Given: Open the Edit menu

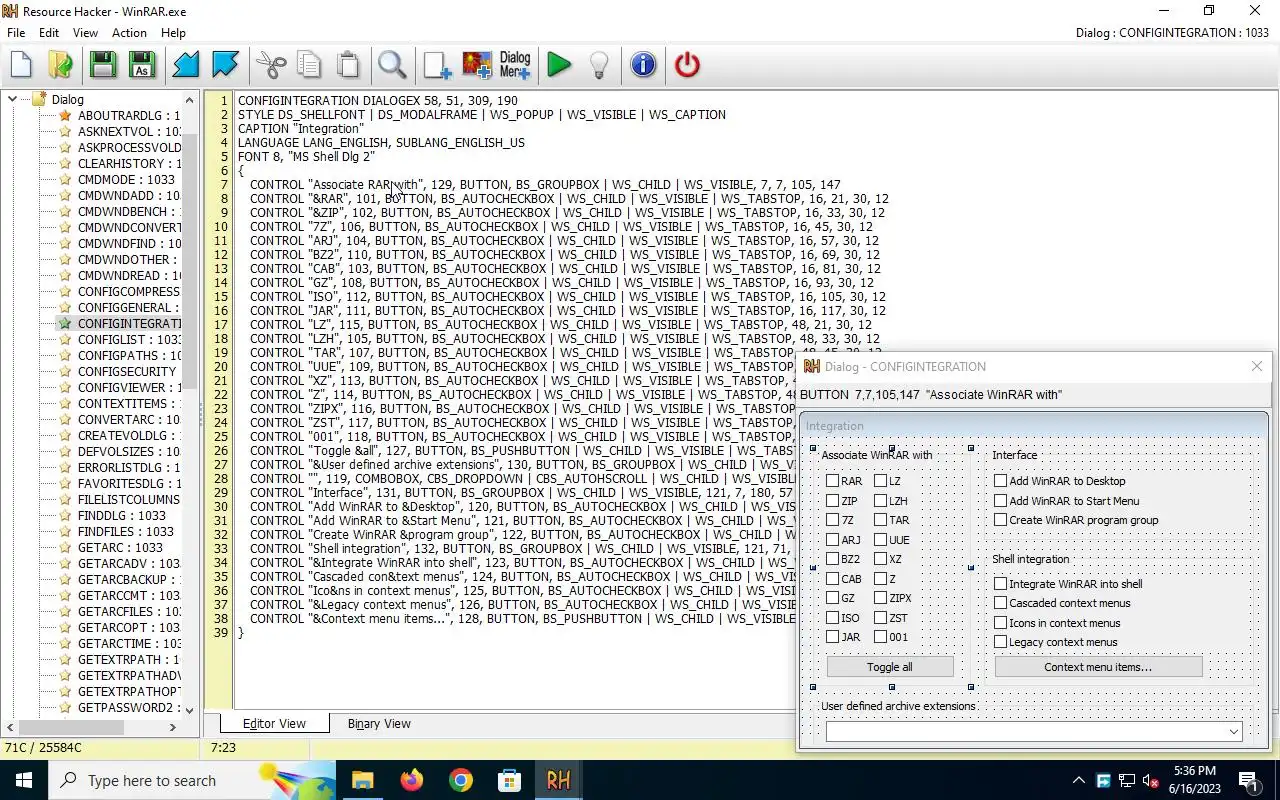Looking at the screenshot, I should tap(49, 33).
